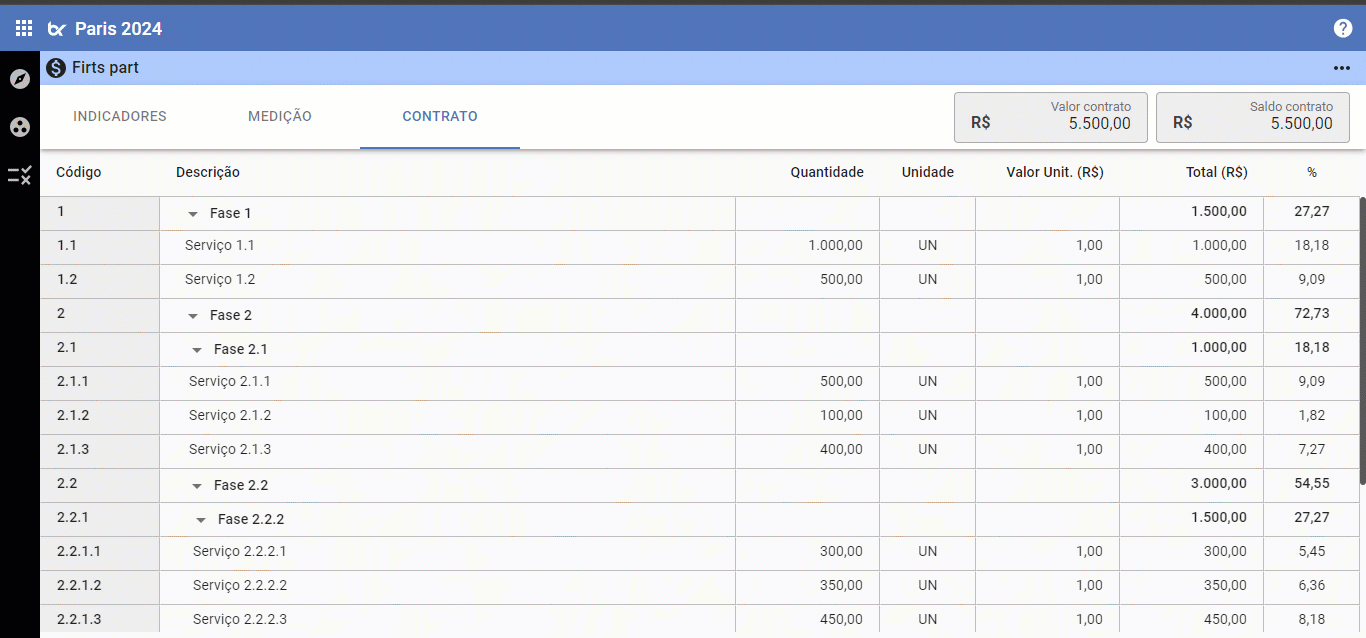The width and height of the screenshot is (1366, 638).
Task: Click the app logo beside Paris 2024
Action: click(57, 29)
